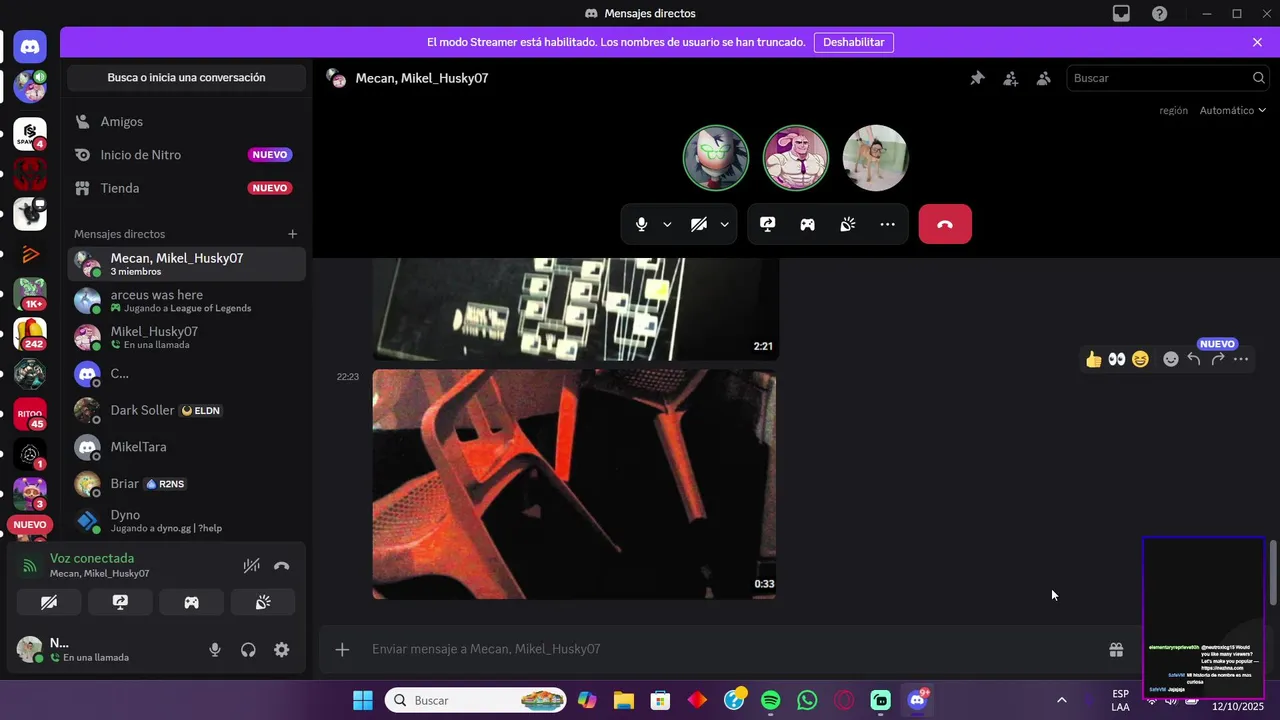Open the Automático region dropdown
1280x720 pixels.
point(1233,110)
